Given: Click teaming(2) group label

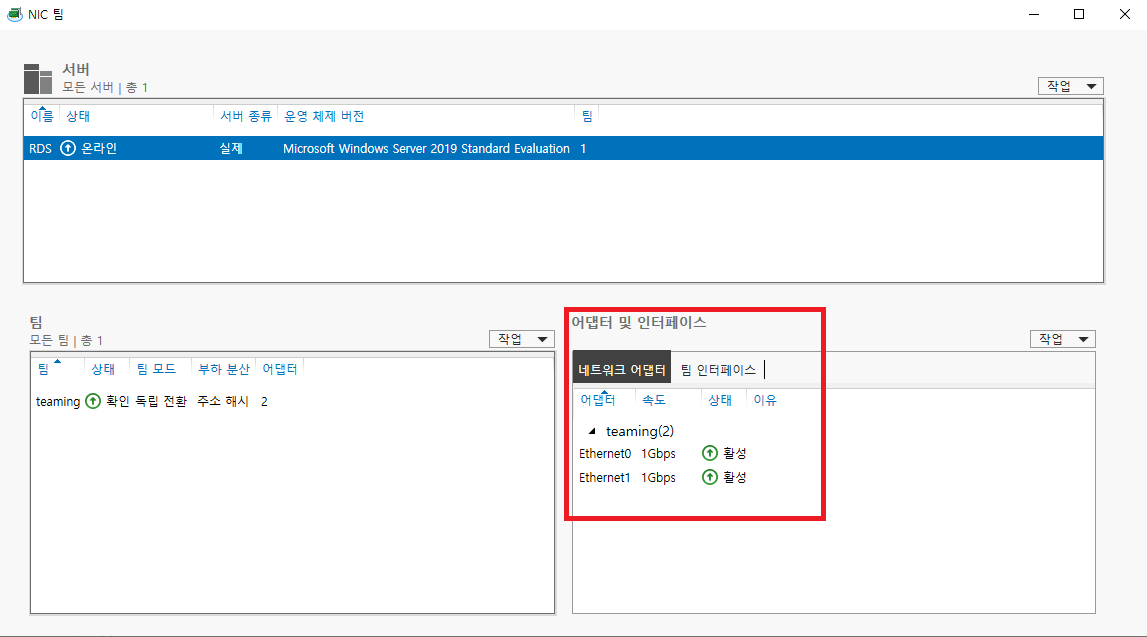Looking at the screenshot, I should (640, 431).
